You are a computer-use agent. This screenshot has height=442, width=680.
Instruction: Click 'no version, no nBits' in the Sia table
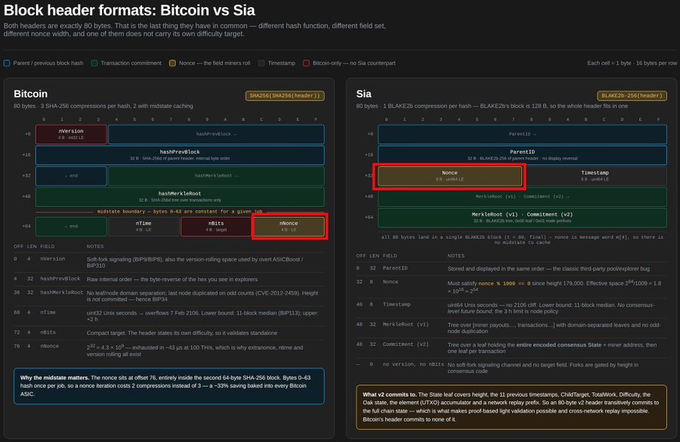(x=413, y=364)
